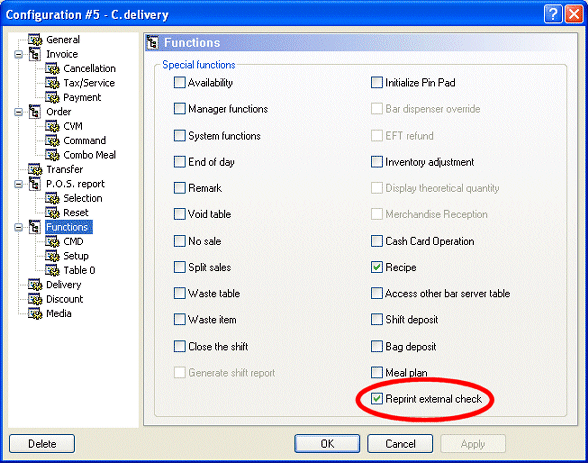Tick the Void table checkbox
Image resolution: width=588 pixels, height=463 pixels.
(x=180, y=214)
